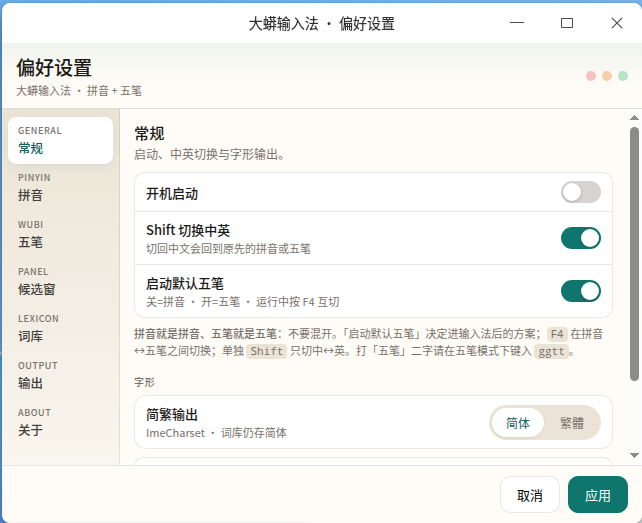Click subtitle 大蟒输入法 · 拼音 + 五笔
This screenshot has height=523, width=642.
point(79,91)
